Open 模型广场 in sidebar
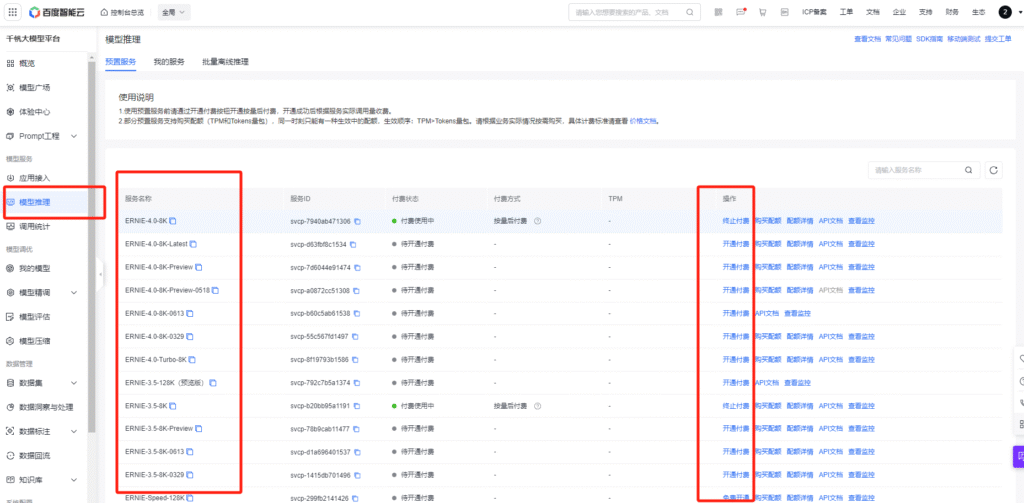 (34, 88)
